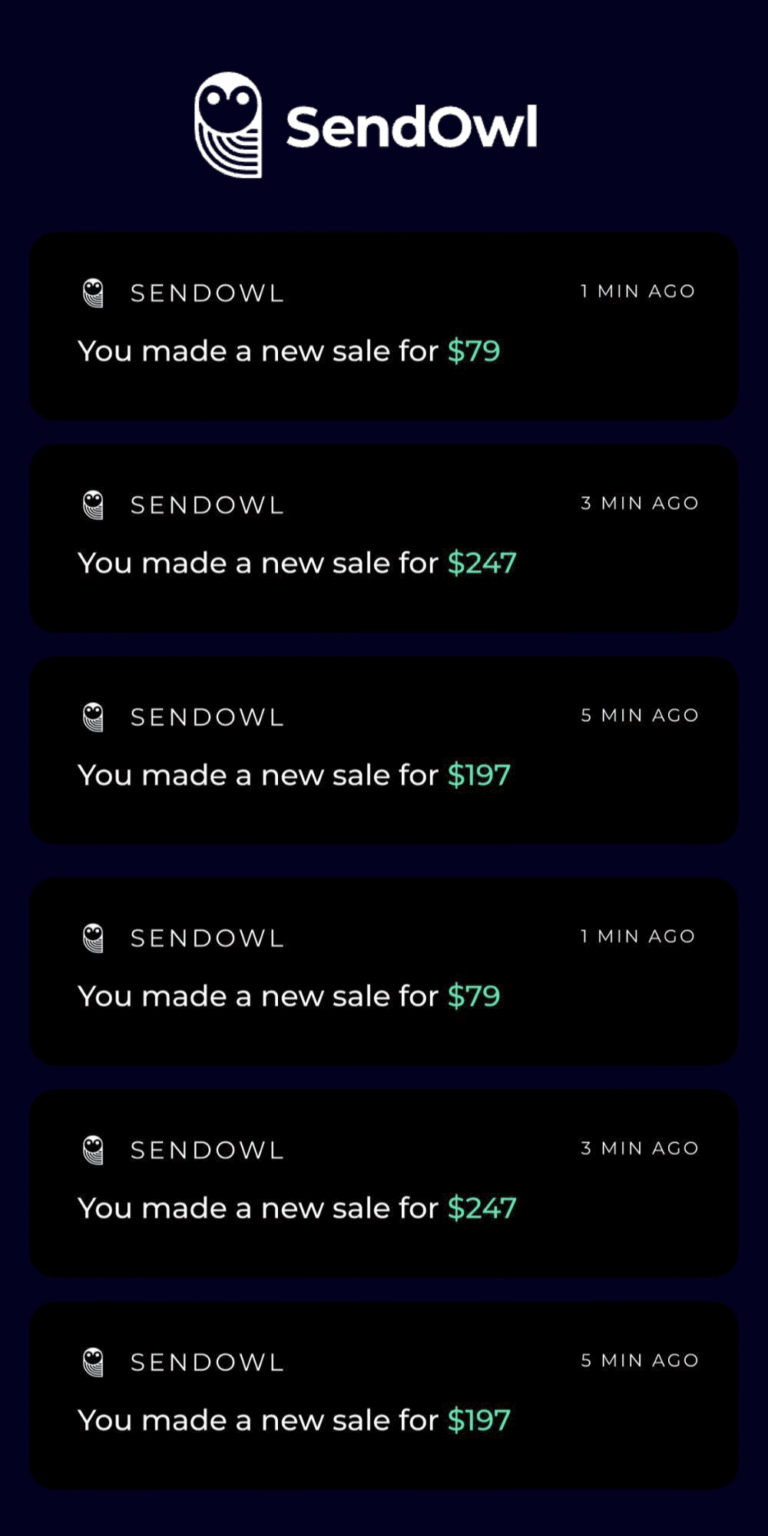The height and width of the screenshot is (1536, 768).
Task: Click the small owl icon in the last $79 notification
Action: [93, 938]
